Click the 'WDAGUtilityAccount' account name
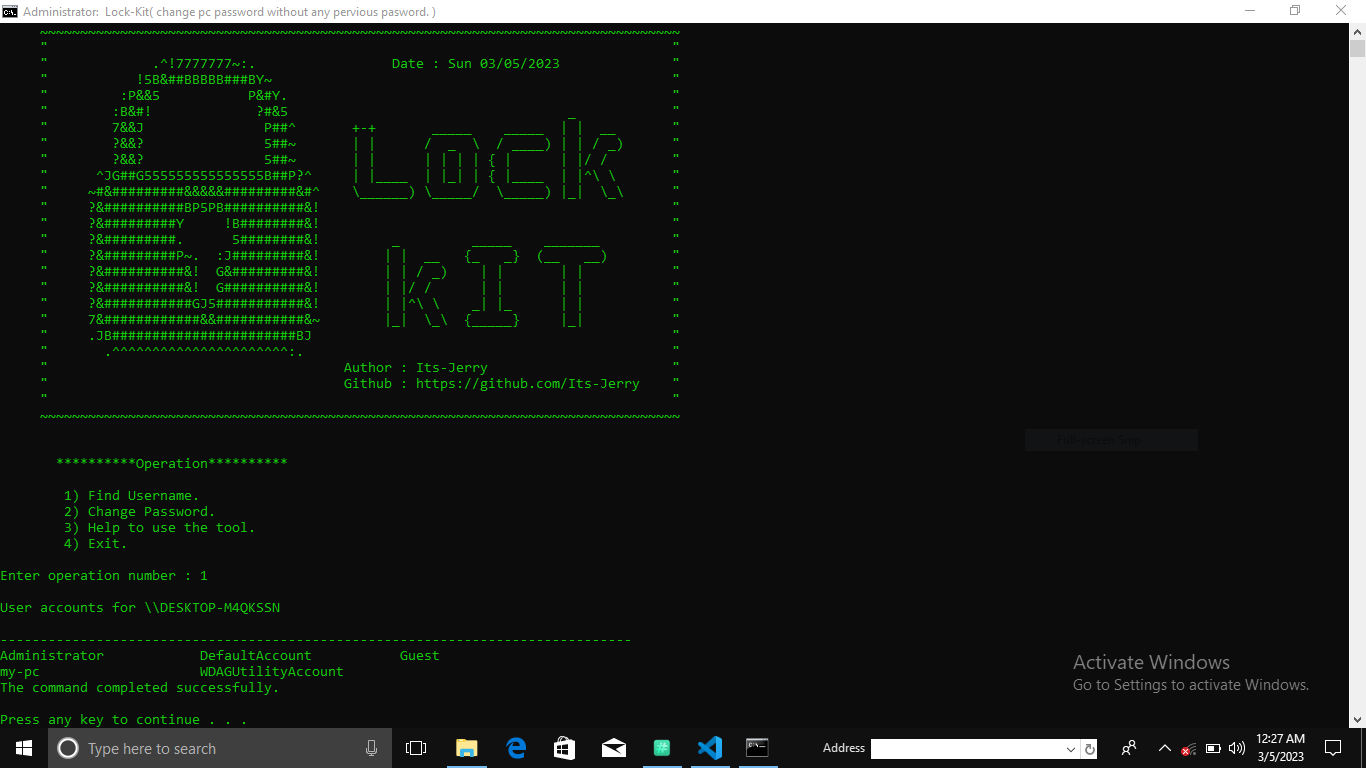The width and height of the screenshot is (1366, 768). pos(272,671)
